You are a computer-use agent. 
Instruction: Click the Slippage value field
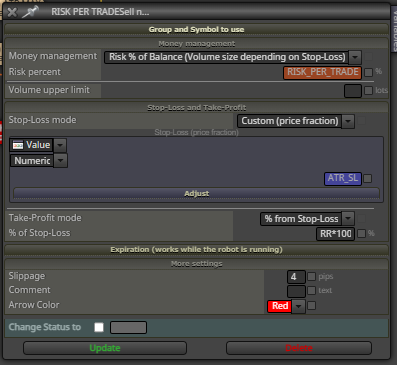pos(296,277)
